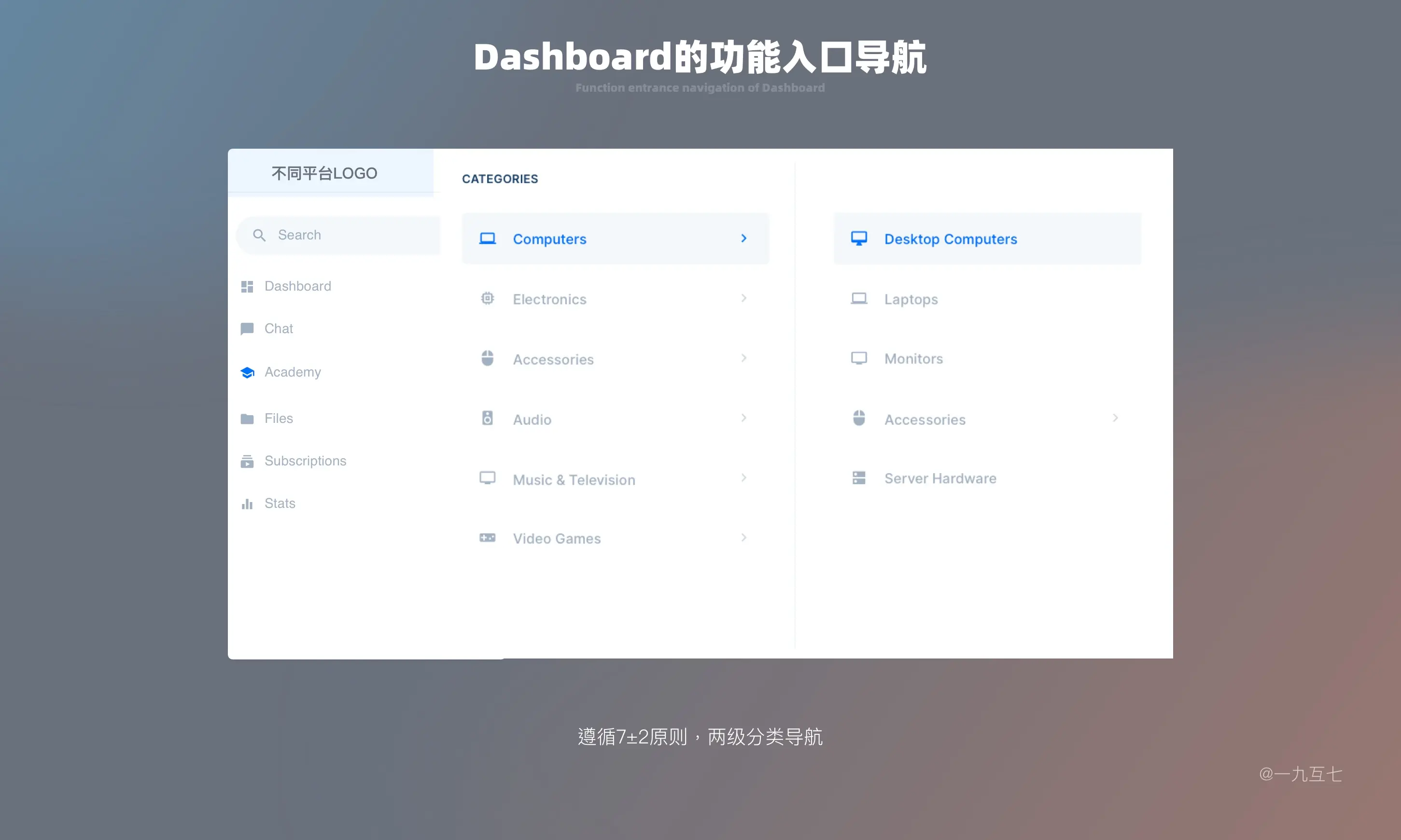Select the Video Games controller icon
1401x840 pixels.
487,538
